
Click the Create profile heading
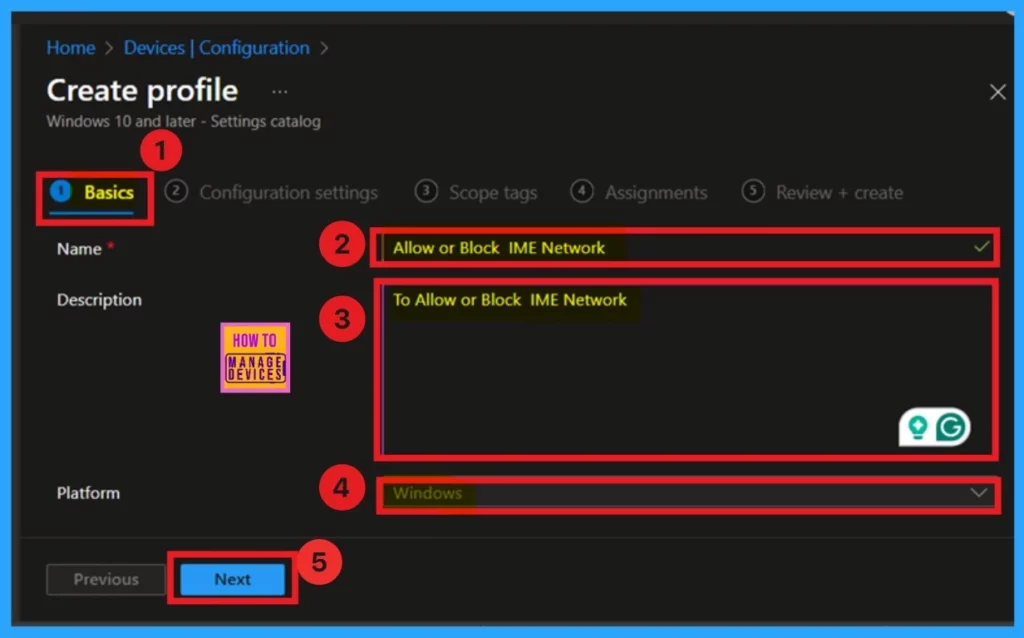[142, 90]
